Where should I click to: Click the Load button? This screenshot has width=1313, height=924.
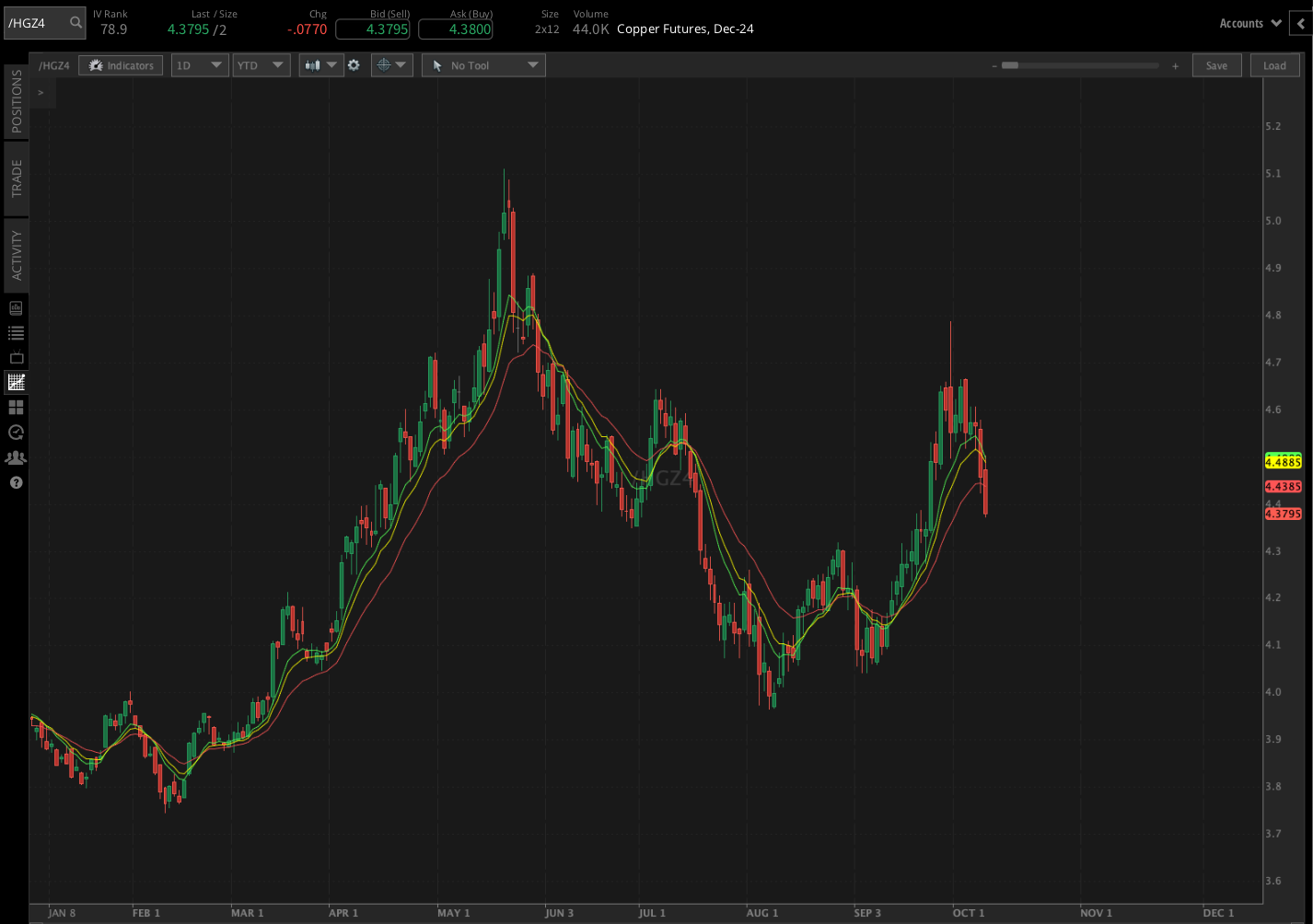tap(1274, 65)
